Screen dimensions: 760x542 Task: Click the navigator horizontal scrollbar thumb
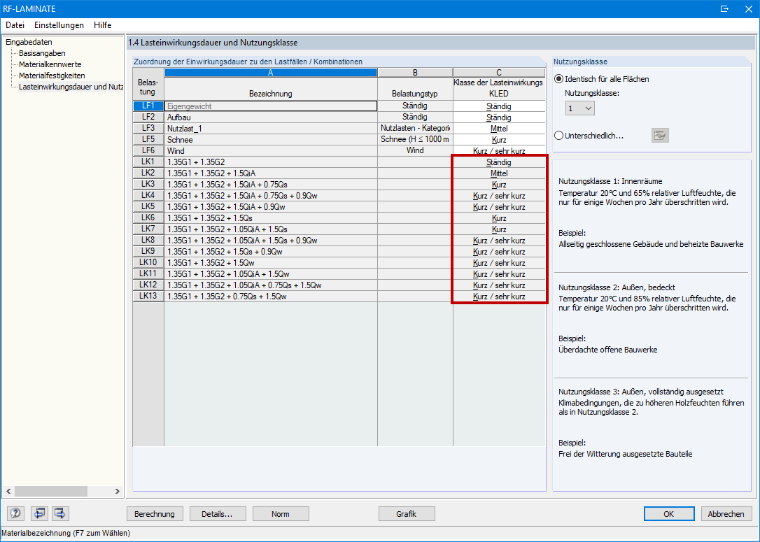(50, 491)
